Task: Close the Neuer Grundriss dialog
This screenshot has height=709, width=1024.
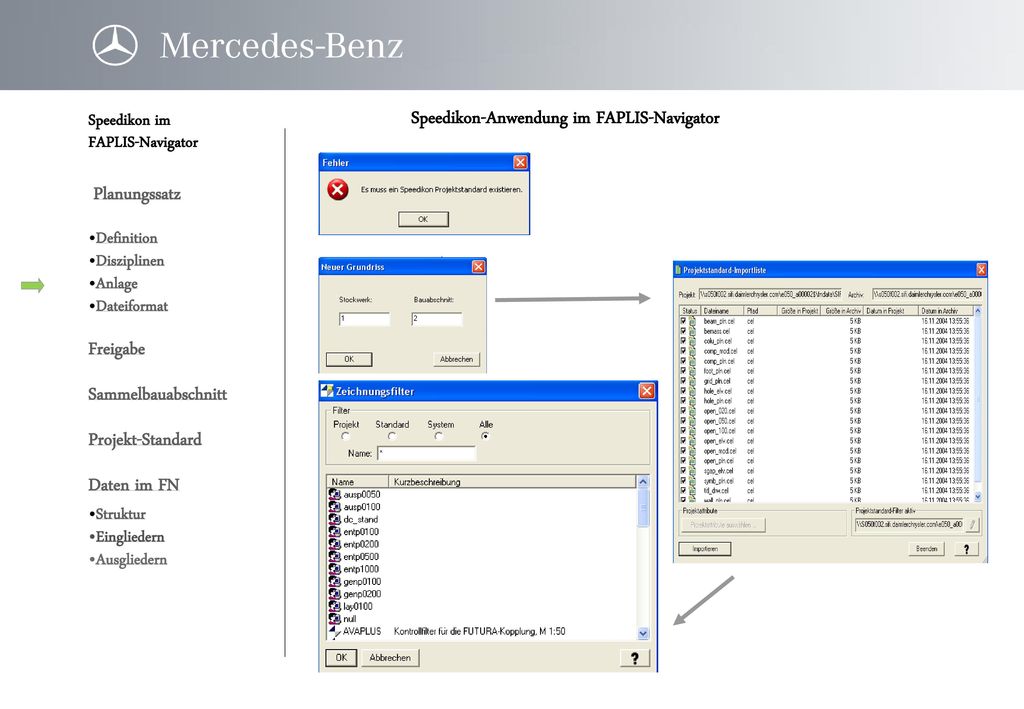Action: (479, 266)
